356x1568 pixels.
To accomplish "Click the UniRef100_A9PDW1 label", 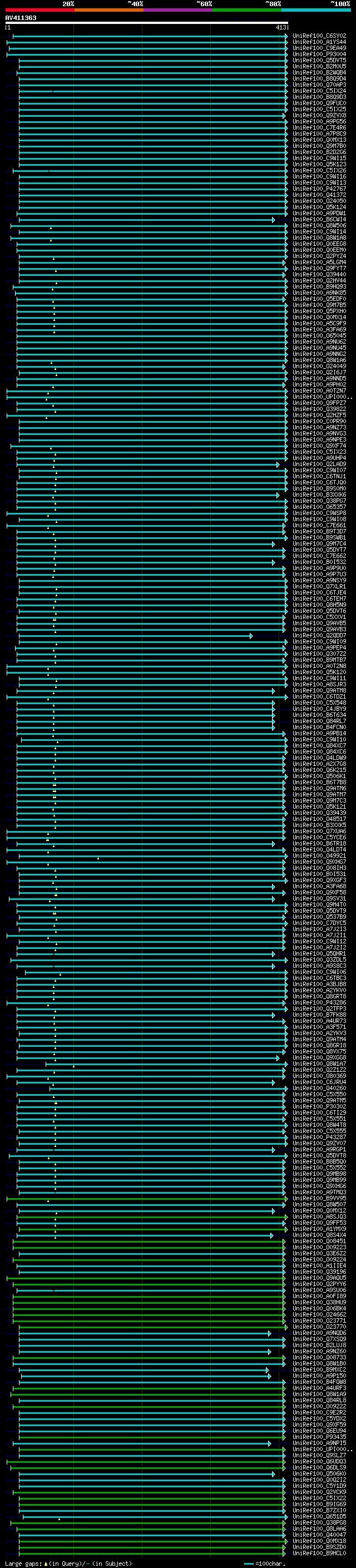I will [x=319, y=213].
